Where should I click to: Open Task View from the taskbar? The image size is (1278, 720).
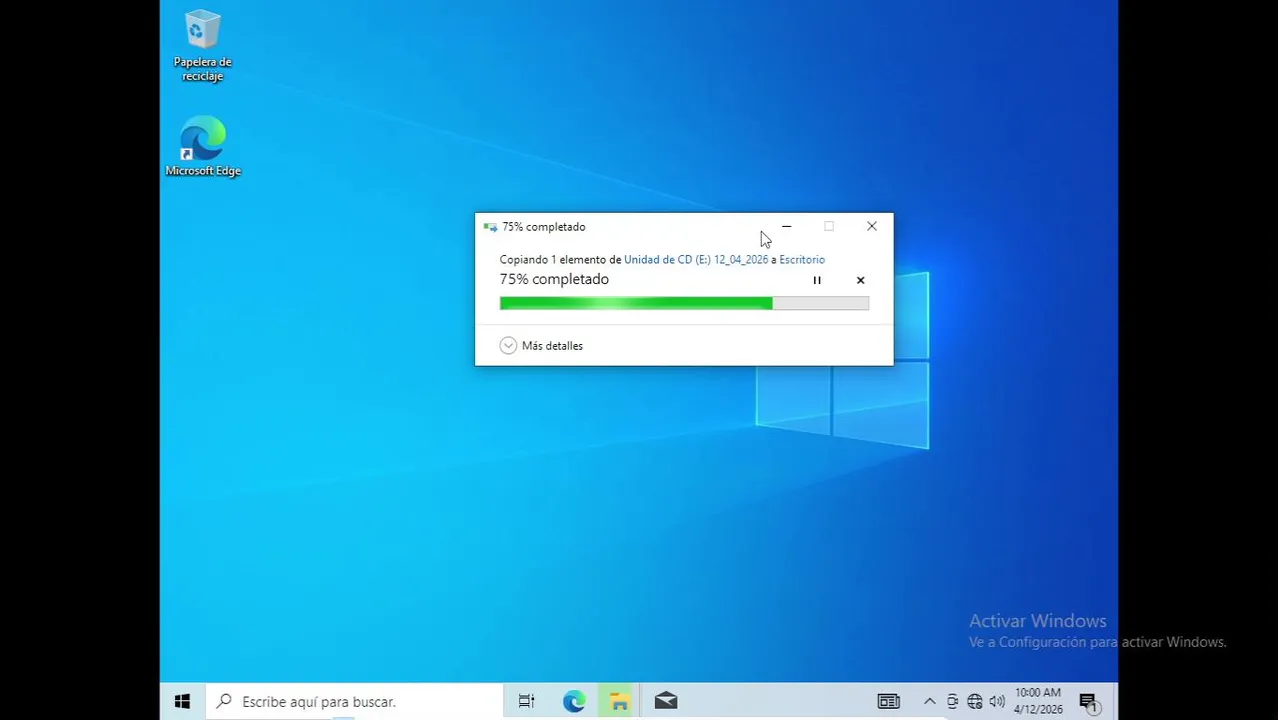click(526, 702)
